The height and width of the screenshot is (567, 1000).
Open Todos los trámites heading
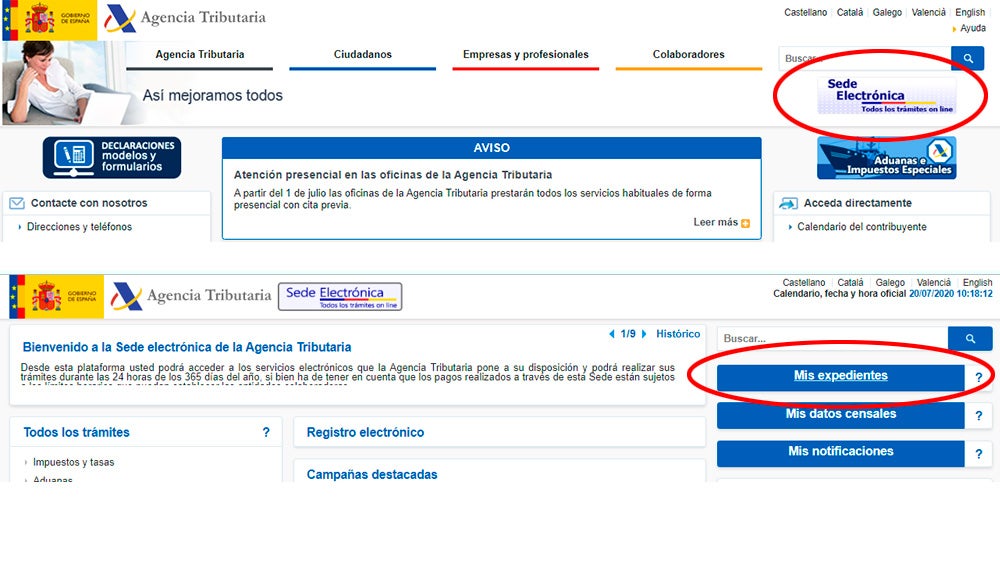point(77,432)
